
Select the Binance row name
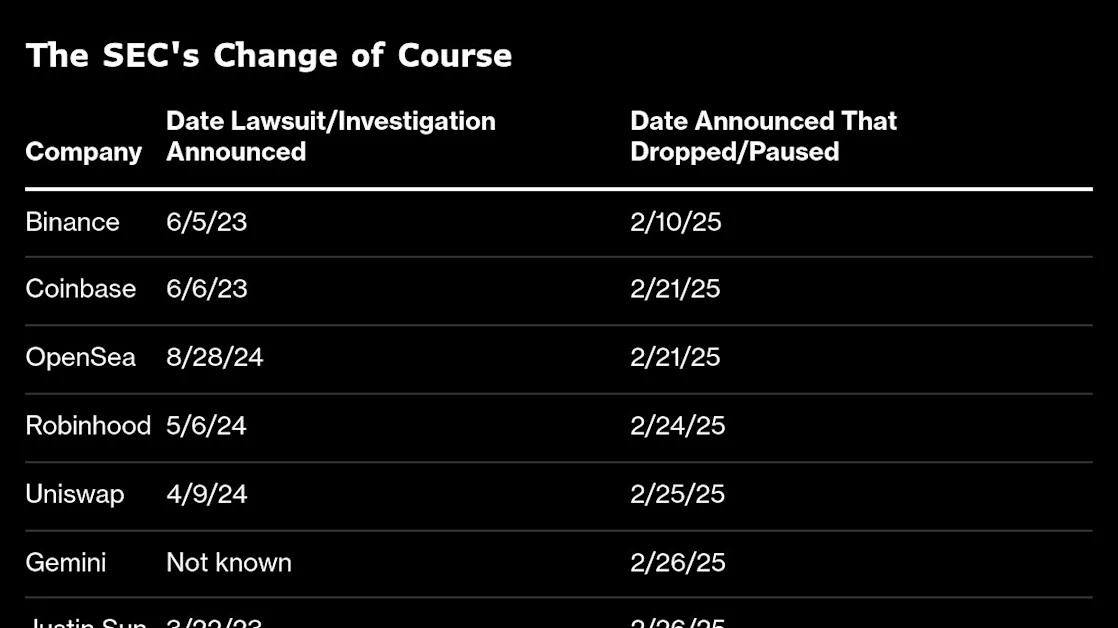tap(72, 222)
